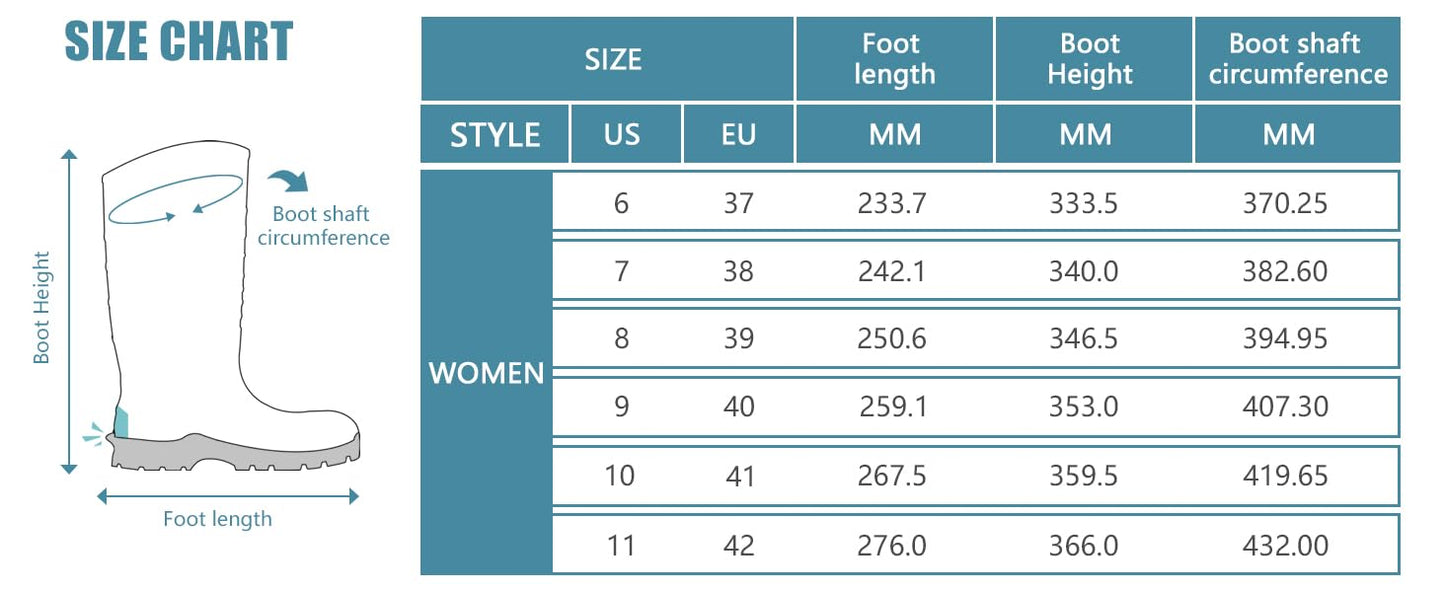Image resolution: width=1445 pixels, height=592 pixels.
Task: Click the ellipse drawn on the boot shaft
Action: (176, 198)
